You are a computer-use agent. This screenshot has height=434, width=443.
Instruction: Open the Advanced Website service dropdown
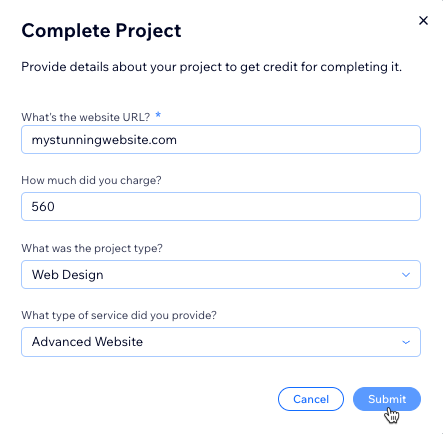click(x=221, y=342)
